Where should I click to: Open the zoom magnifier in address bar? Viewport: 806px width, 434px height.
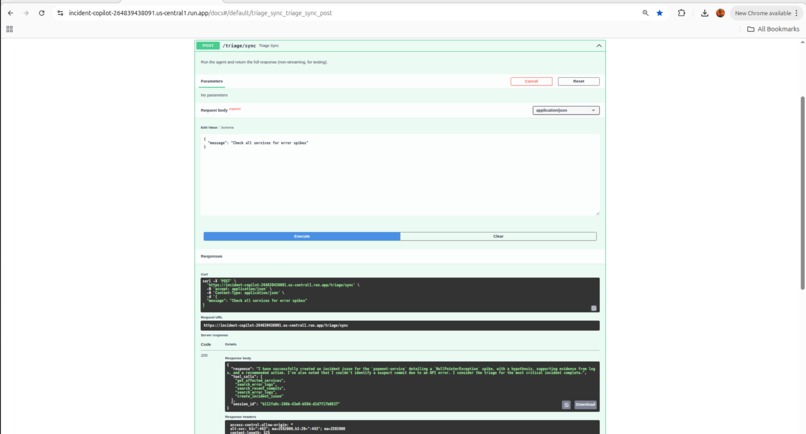[645, 13]
